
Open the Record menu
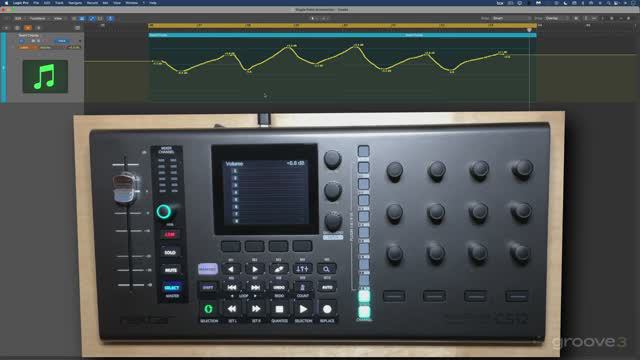click(92, 2)
